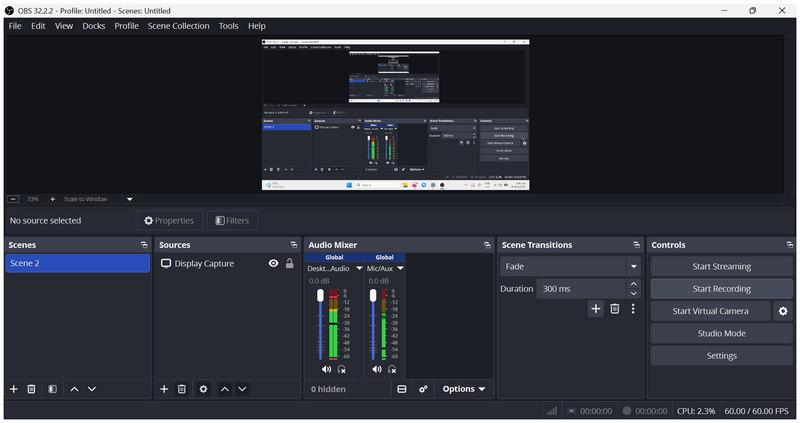Open the Docks menu
The height and width of the screenshot is (423, 800).
tap(94, 26)
